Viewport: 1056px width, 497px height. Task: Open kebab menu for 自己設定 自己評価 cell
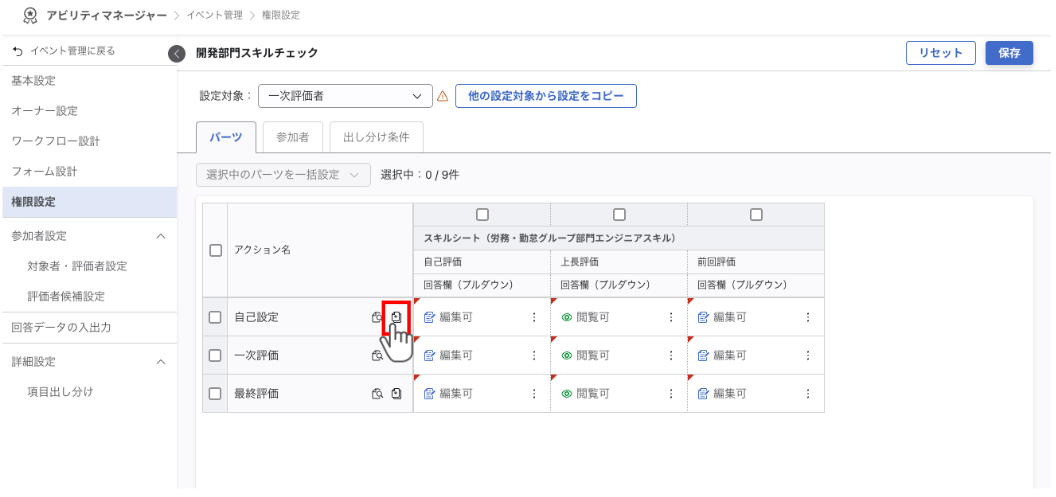534,317
